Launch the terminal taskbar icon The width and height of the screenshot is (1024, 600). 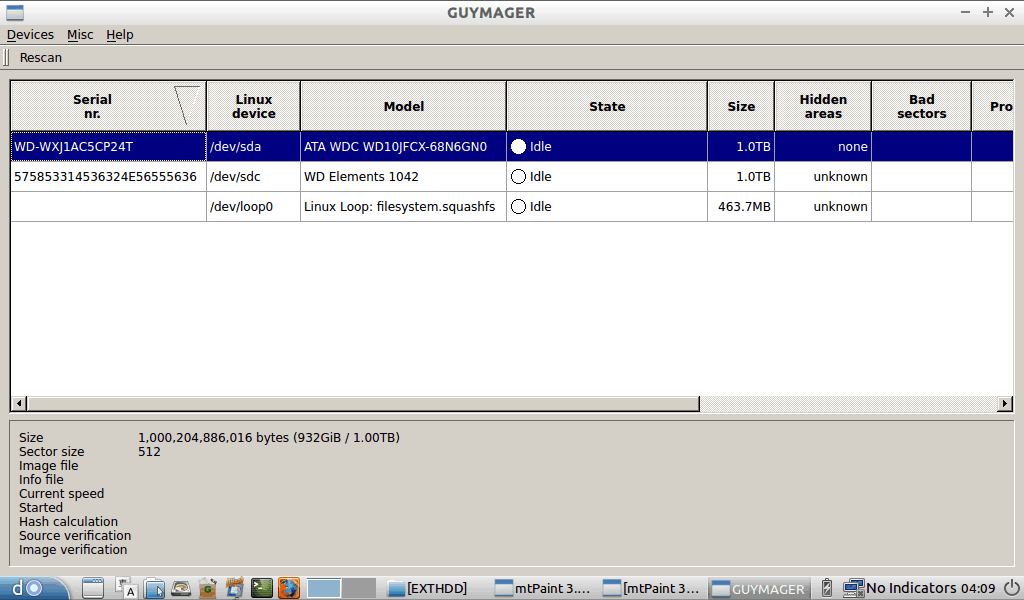[x=261, y=588]
